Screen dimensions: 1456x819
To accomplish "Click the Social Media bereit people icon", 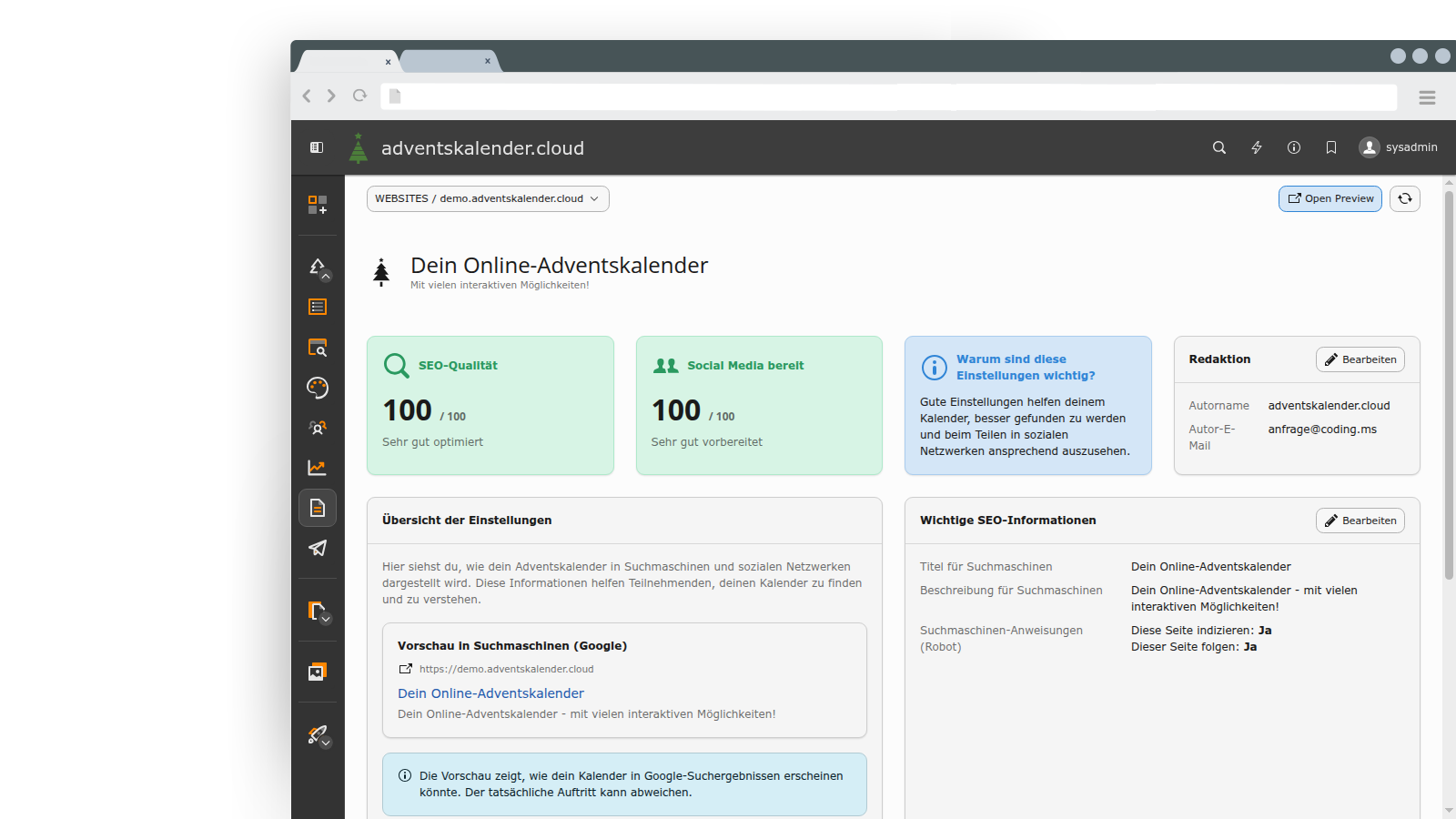I will pyautogui.click(x=666, y=366).
